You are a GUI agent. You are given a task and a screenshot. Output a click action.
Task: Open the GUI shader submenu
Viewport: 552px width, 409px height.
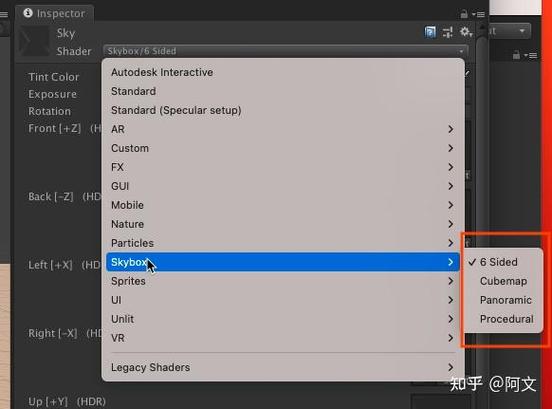[x=283, y=186]
